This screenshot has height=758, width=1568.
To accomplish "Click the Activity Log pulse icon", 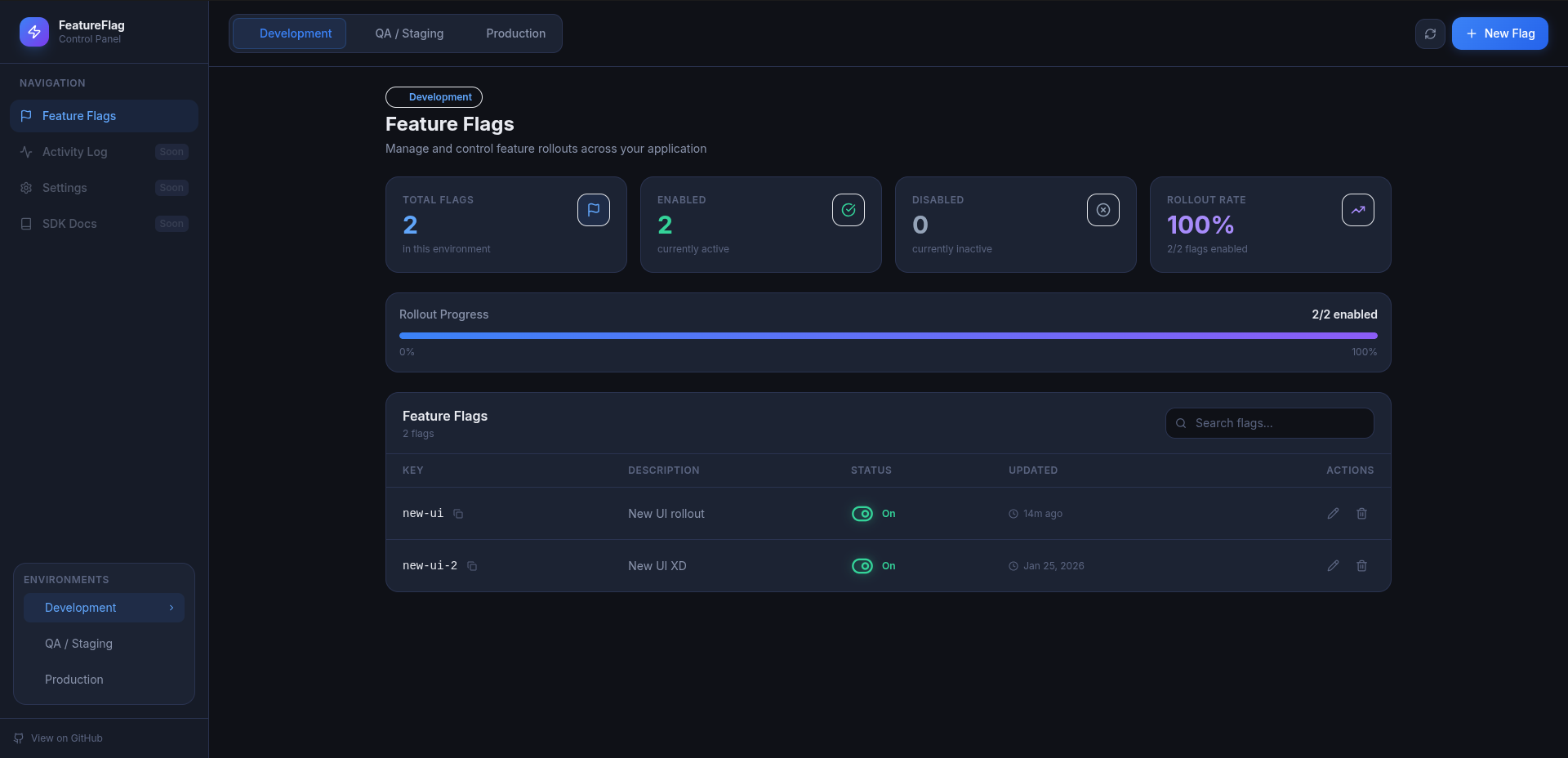I will pos(26,152).
